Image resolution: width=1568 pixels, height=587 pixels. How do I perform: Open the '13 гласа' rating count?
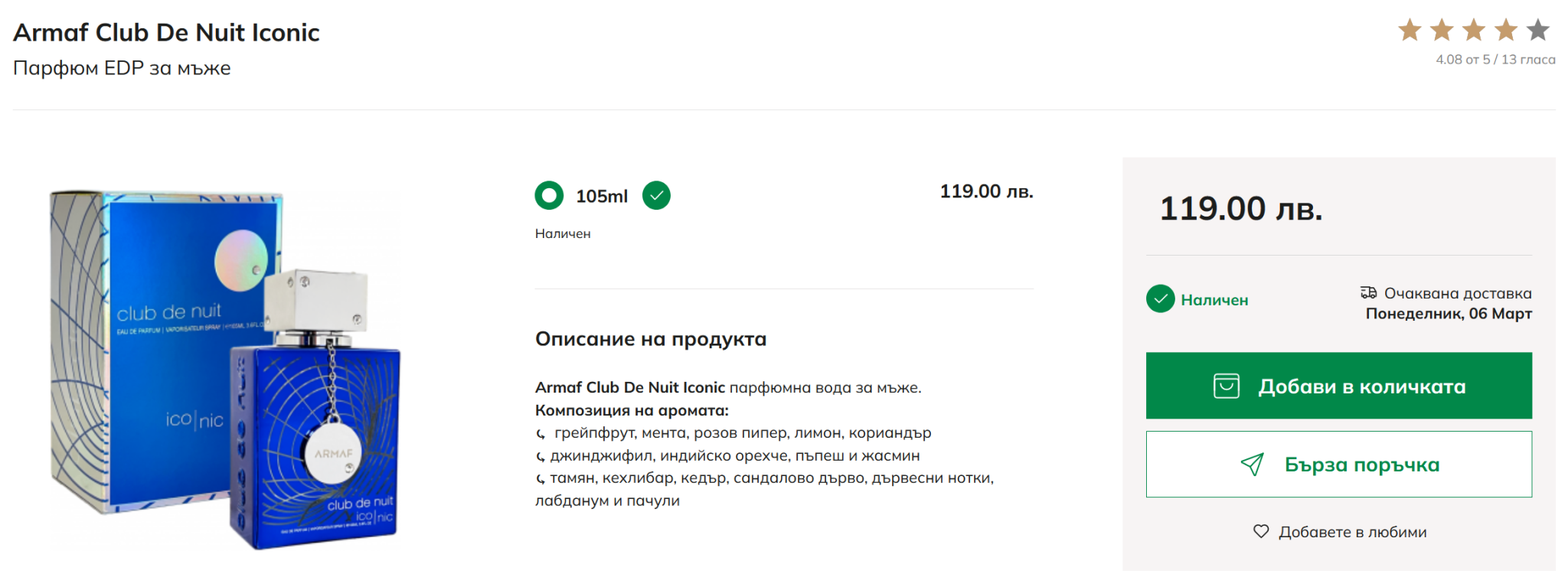(x=1528, y=60)
